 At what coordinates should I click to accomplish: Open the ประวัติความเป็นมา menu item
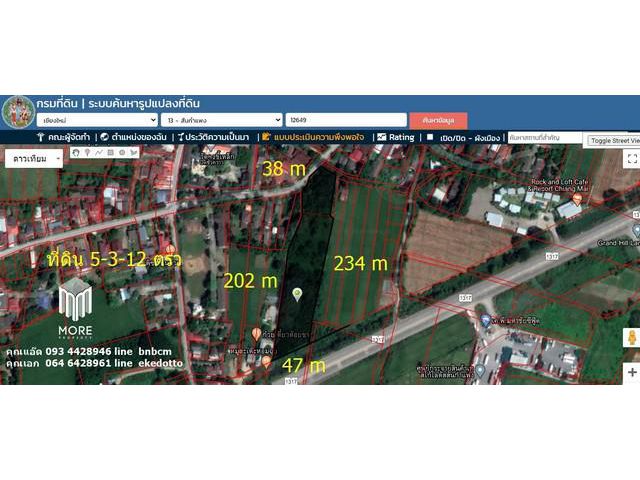click(x=212, y=137)
